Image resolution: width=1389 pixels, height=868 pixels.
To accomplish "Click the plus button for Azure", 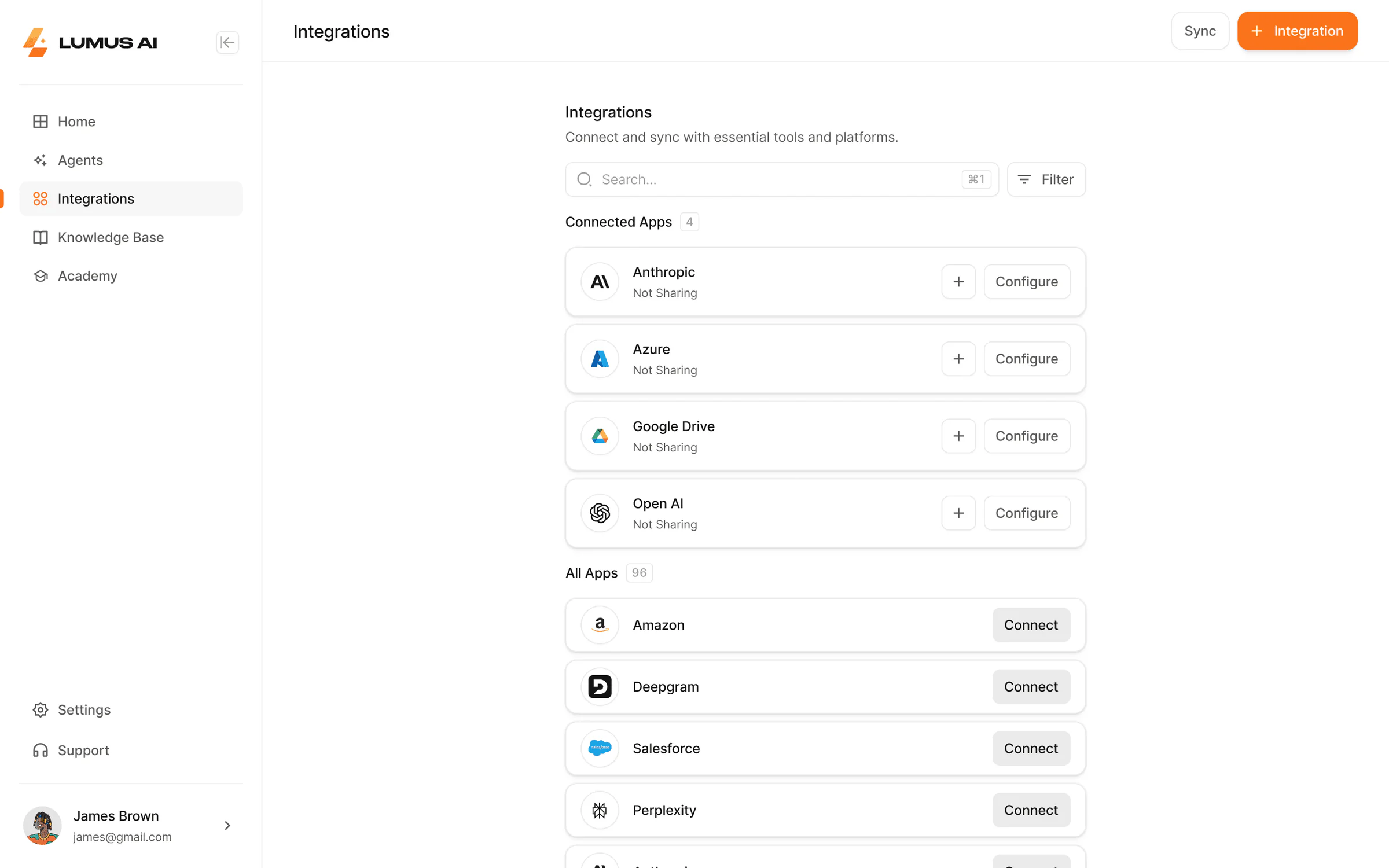I will click(x=958, y=359).
